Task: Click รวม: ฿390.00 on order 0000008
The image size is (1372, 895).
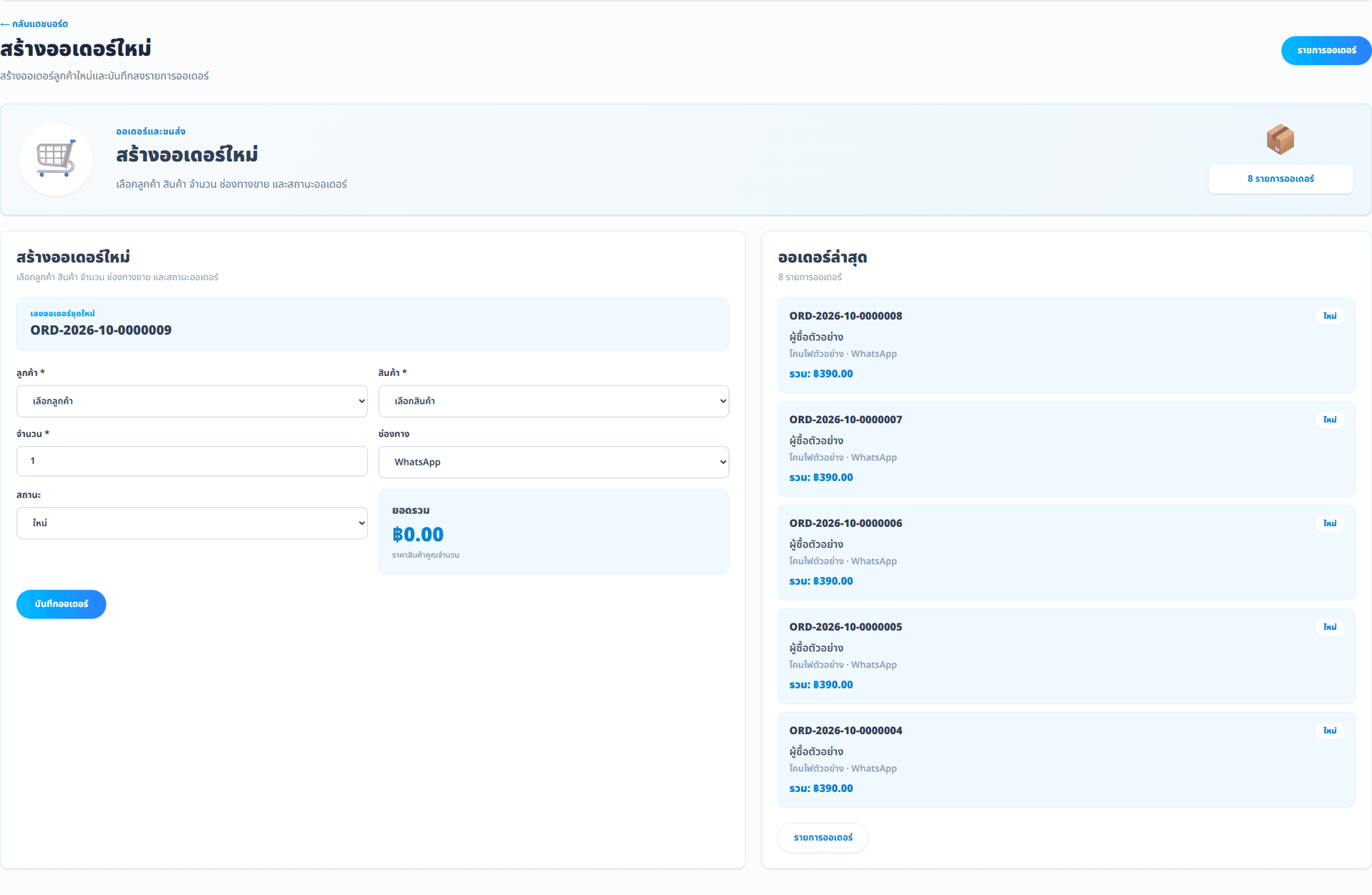Action: [x=821, y=374]
